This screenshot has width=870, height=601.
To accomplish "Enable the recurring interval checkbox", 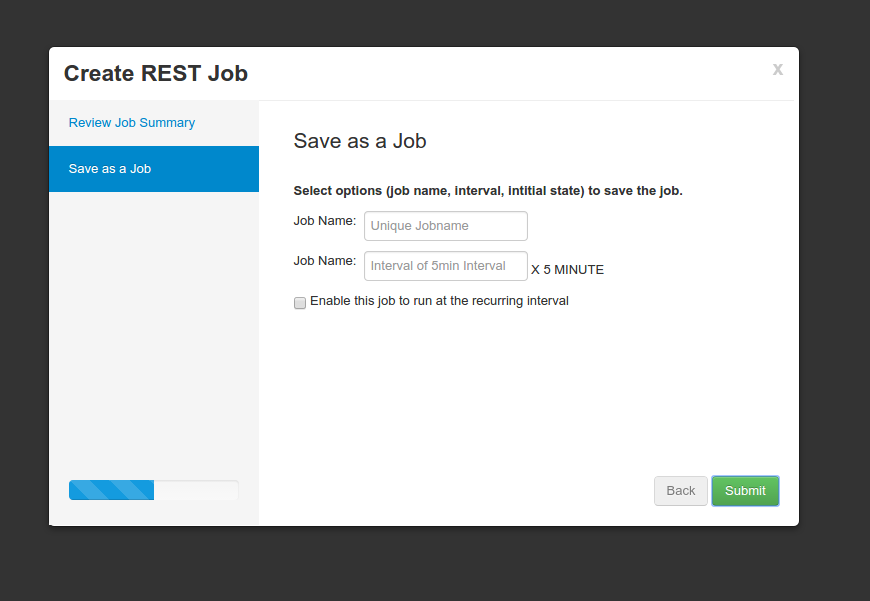I will pos(300,302).
